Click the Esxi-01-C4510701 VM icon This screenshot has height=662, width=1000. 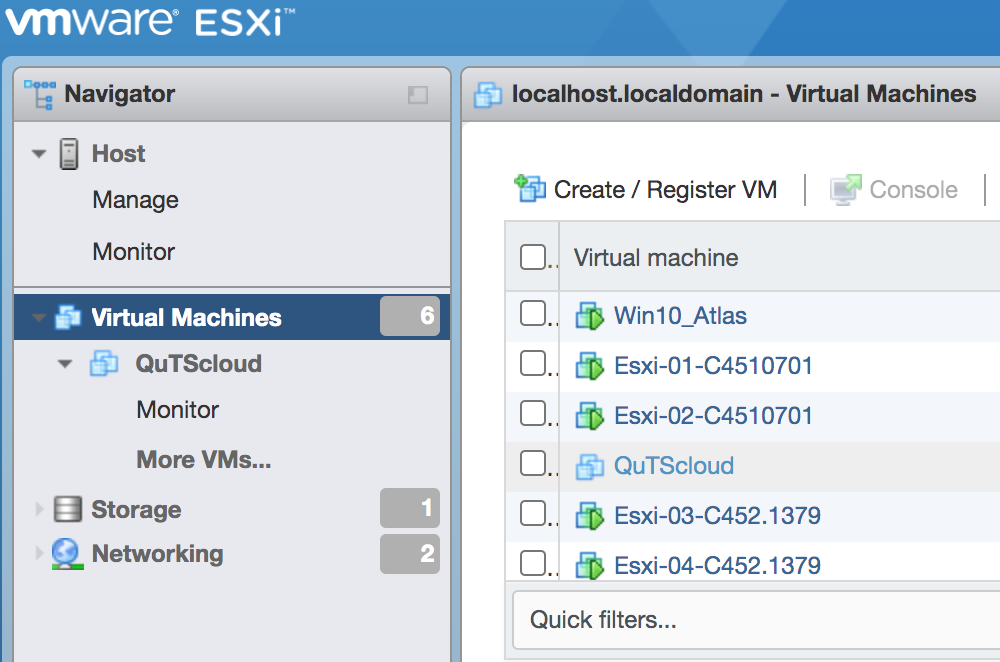590,366
